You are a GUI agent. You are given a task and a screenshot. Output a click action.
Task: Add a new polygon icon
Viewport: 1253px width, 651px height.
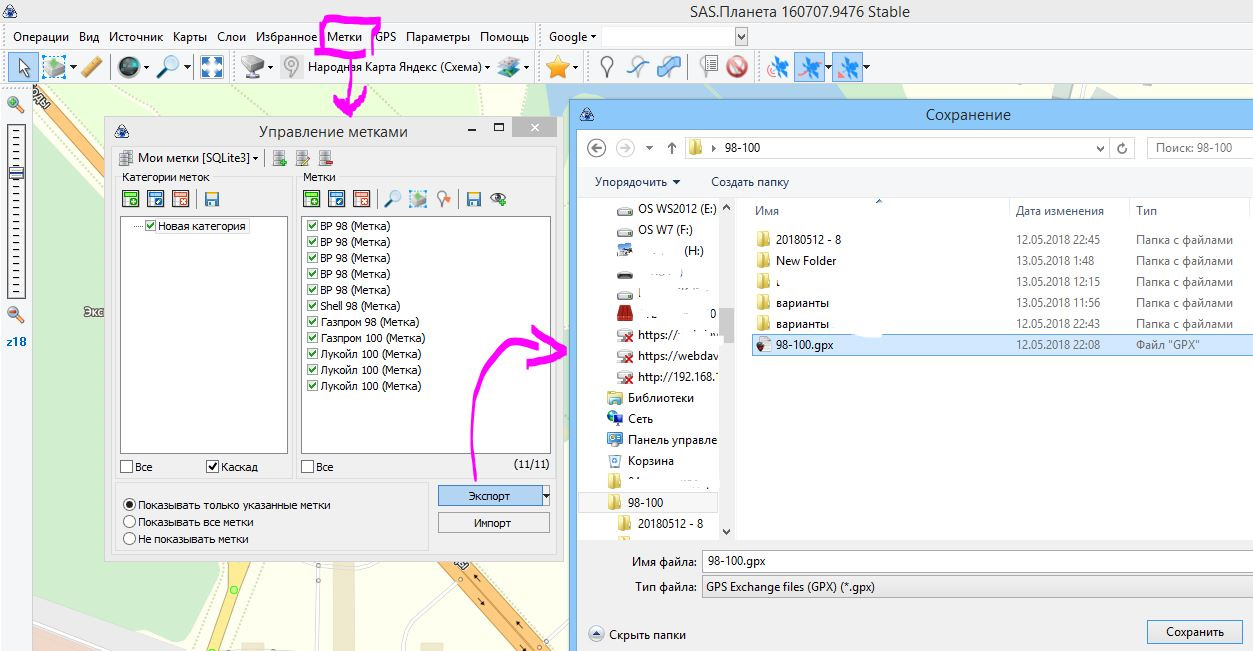pyautogui.click(x=669, y=67)
